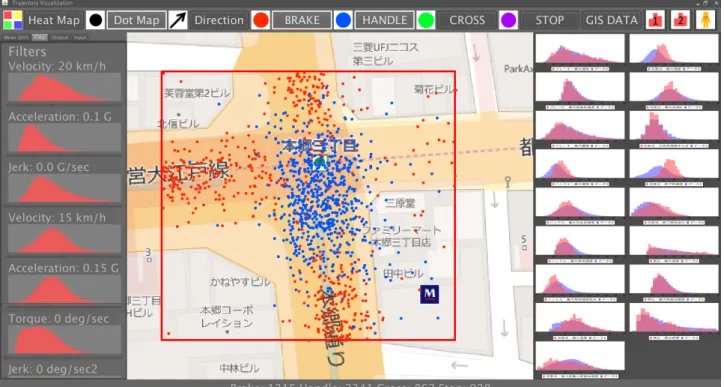Click the red circle next to BRAKE

(x=261, y=20)
